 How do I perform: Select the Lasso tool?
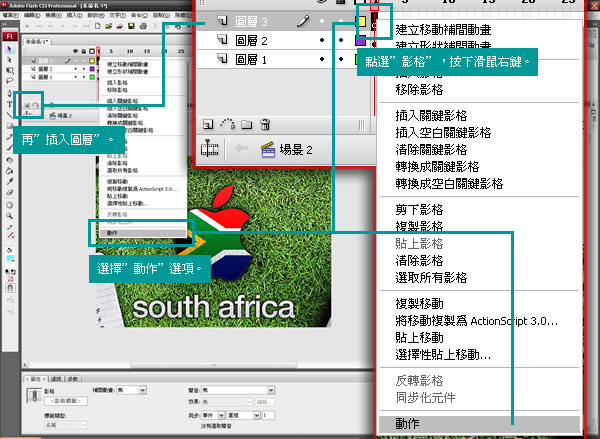point(10,81)
